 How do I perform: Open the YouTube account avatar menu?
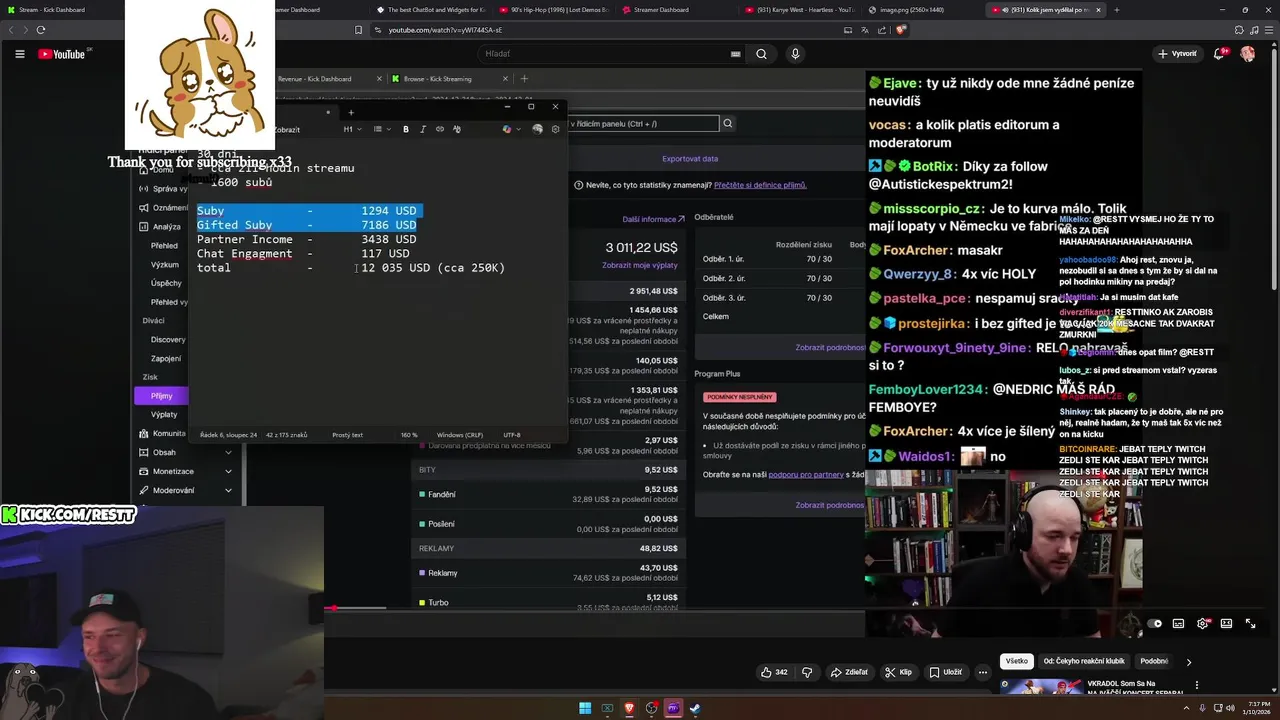click(1247, 53)
